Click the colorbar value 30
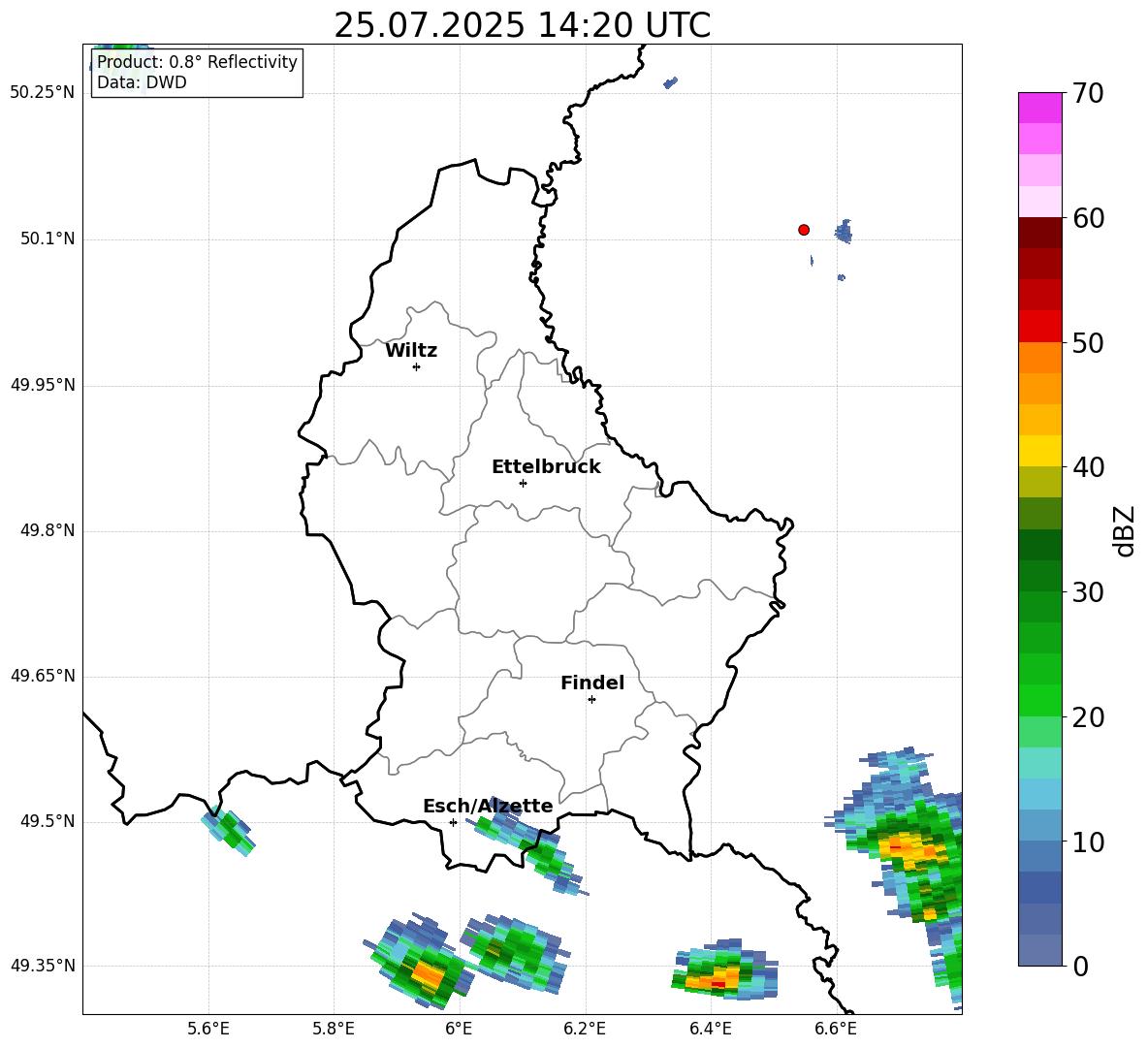The image size is (1148, 1048). pyautogui.click(x=1088, y=592)
